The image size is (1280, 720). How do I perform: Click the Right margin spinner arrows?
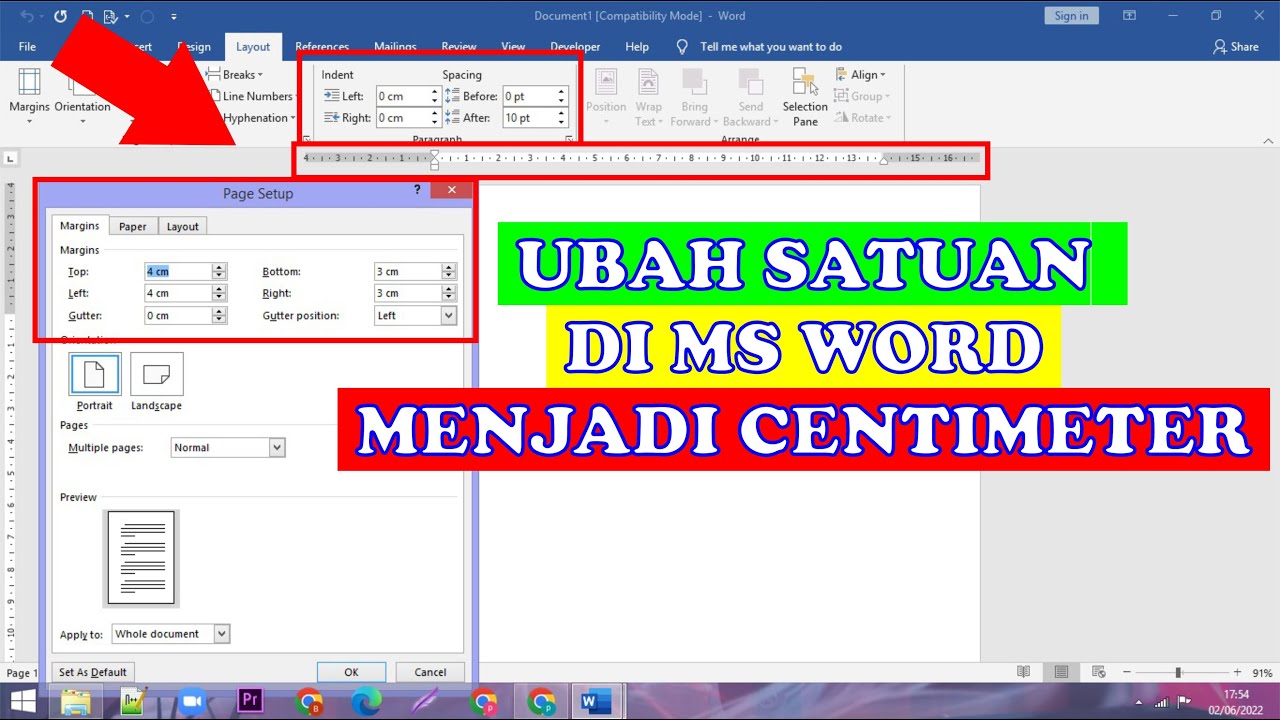pyautogui.click(x=449, y=293)
